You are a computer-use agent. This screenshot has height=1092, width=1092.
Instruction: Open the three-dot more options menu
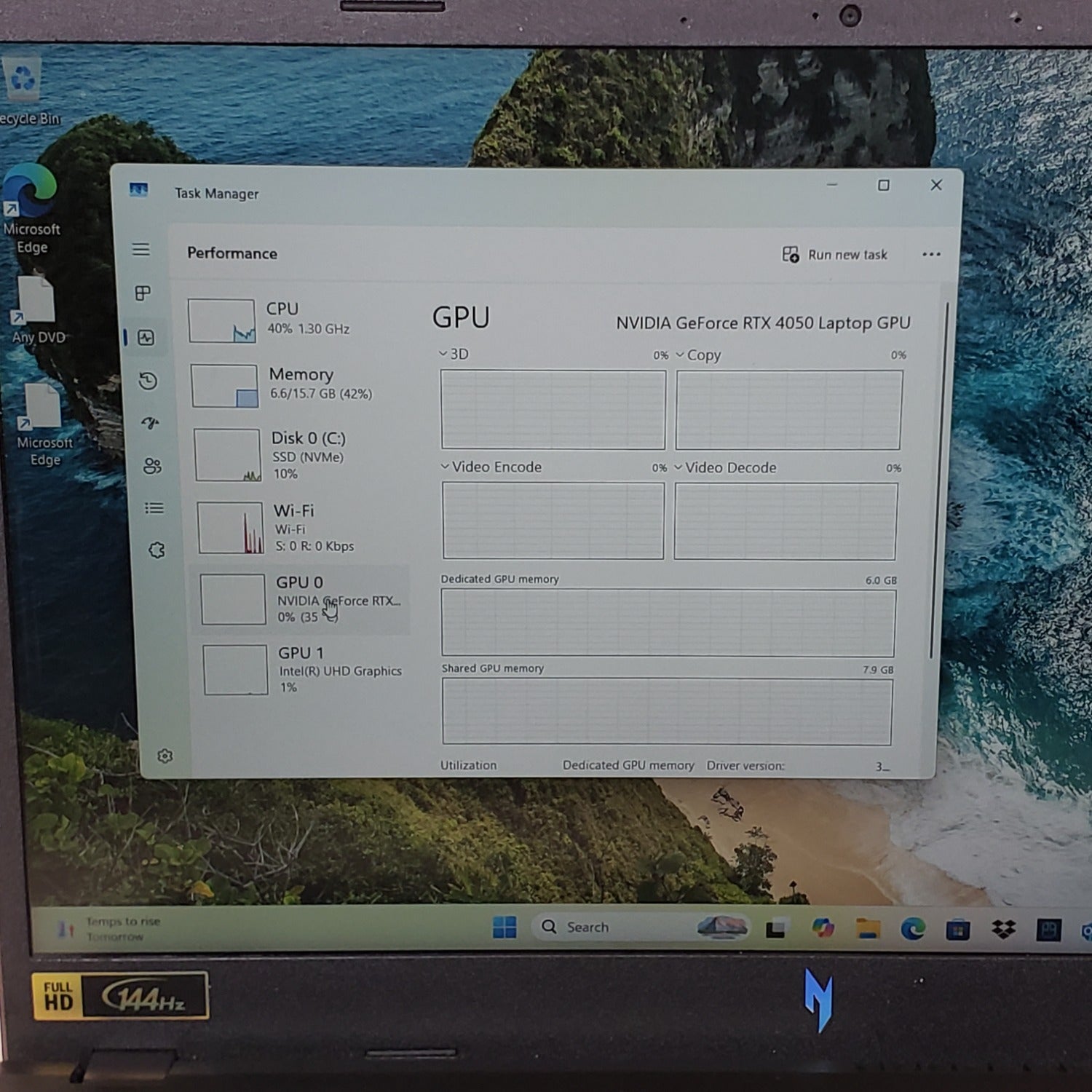[x=931, y=255]
